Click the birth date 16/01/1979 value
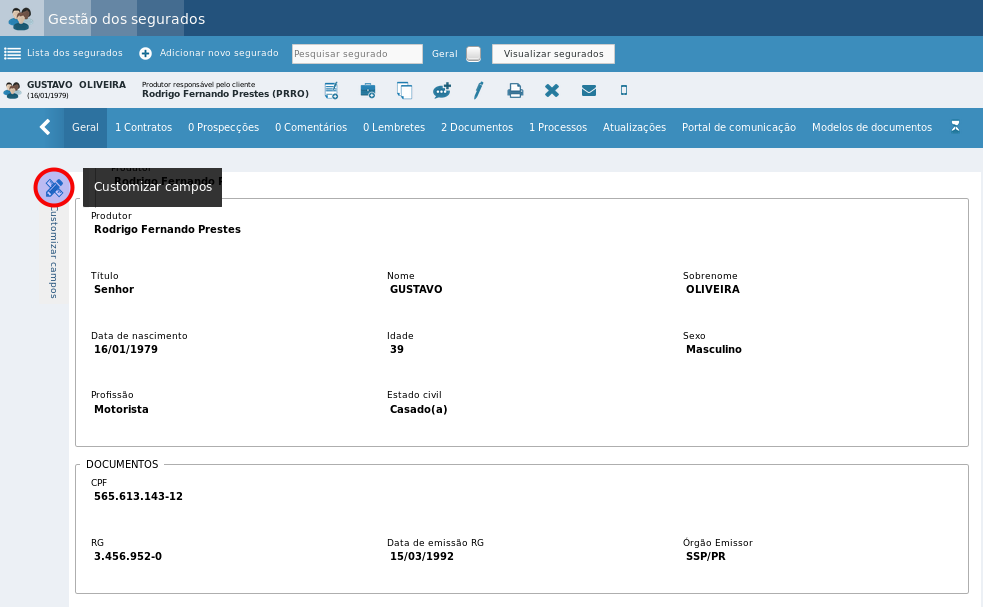Viewport: 983px width, 607px height. [126, 349]
